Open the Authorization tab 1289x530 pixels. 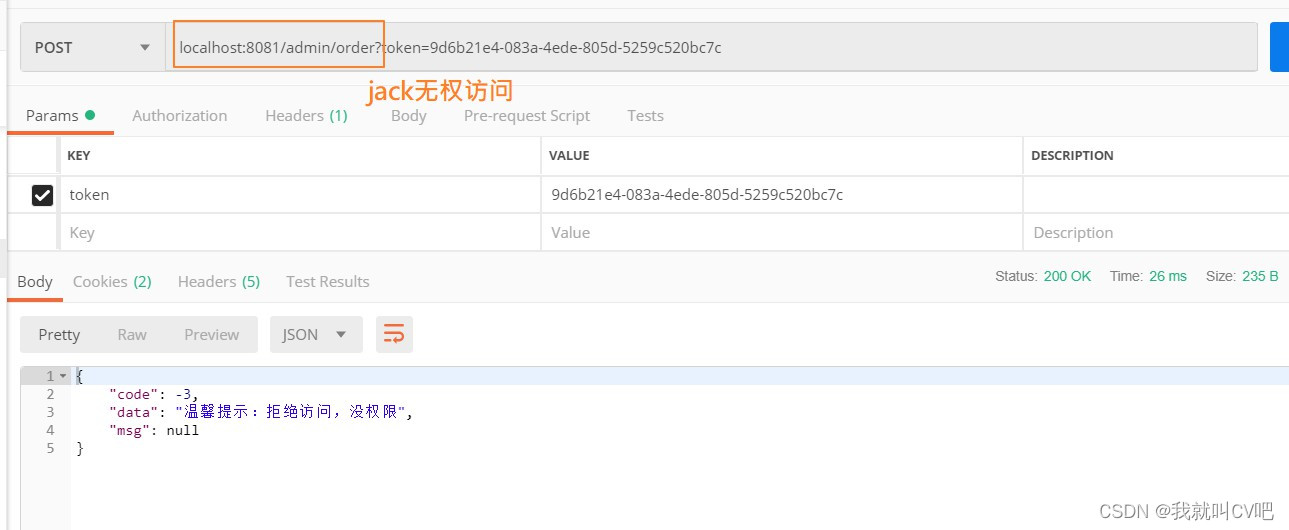coord(180,116)
